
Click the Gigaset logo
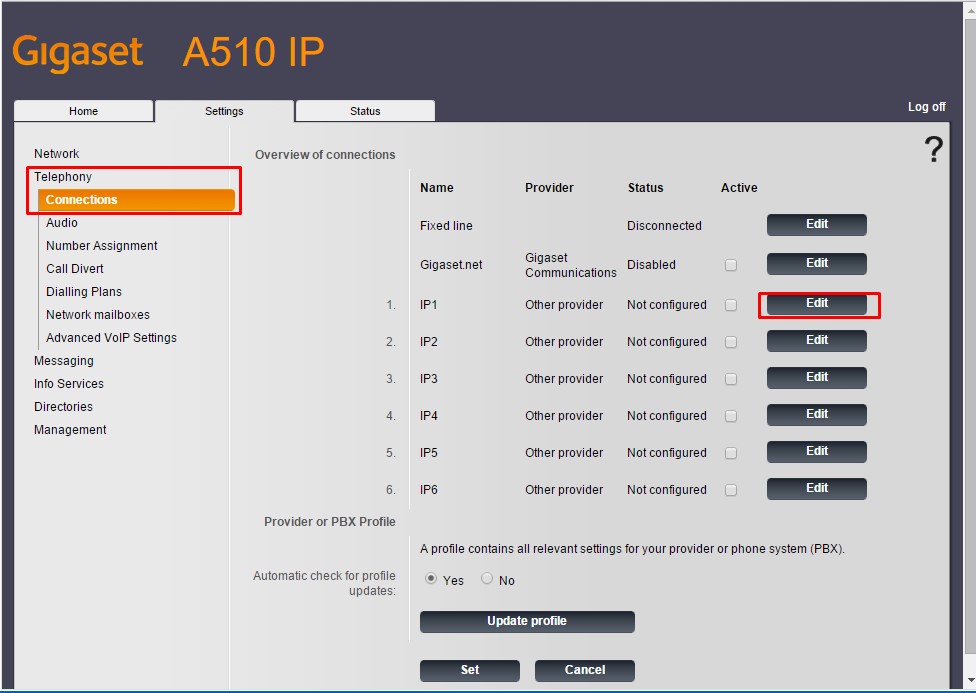tap(78, 52)
